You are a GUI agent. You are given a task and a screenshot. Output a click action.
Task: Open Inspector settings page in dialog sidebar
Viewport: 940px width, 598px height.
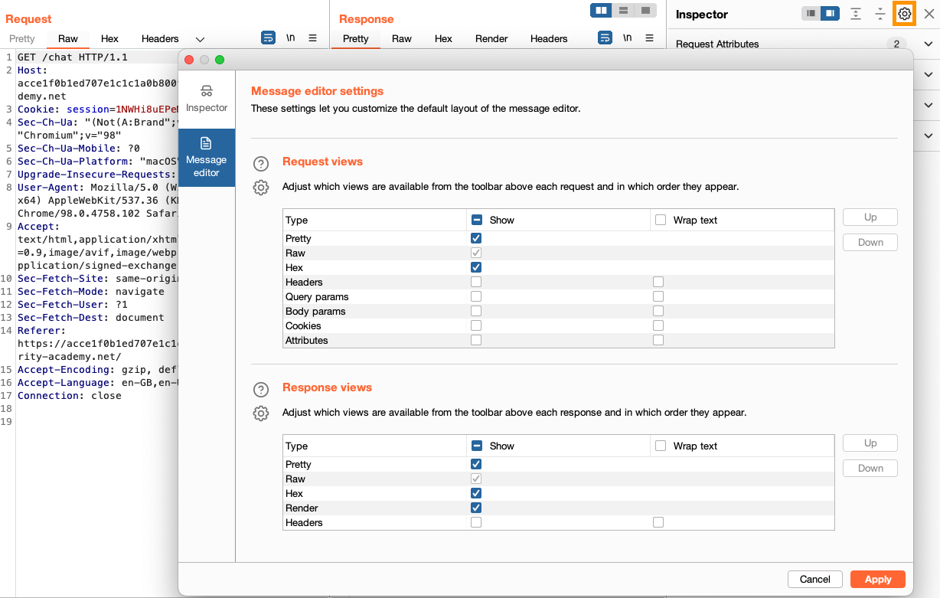coord(206,99)
